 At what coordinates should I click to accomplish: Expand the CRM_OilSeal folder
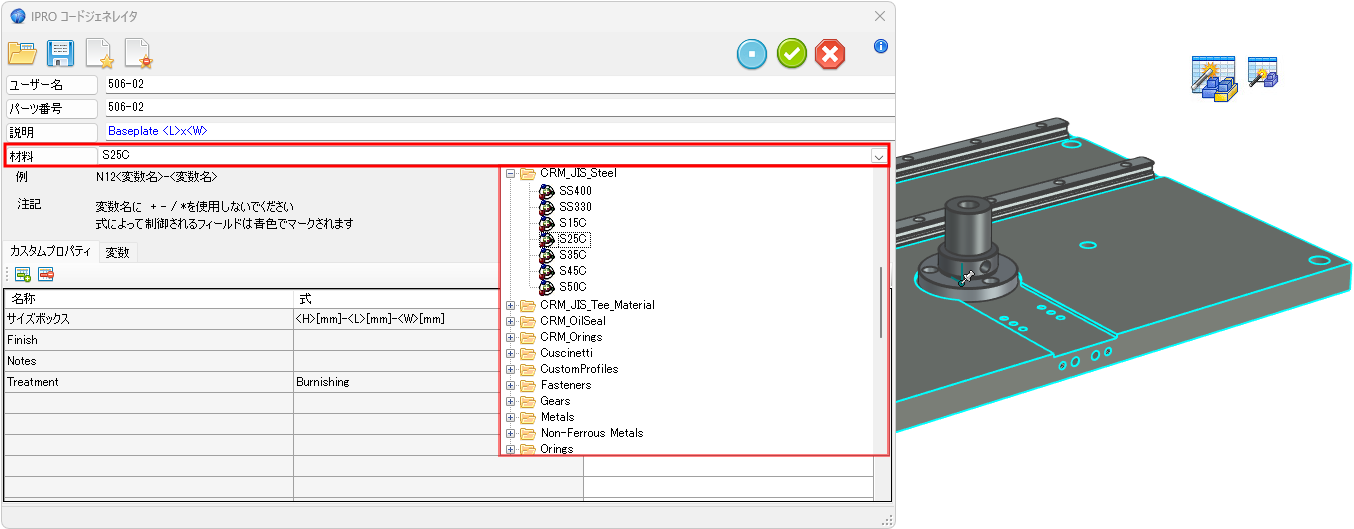[510, 321]
